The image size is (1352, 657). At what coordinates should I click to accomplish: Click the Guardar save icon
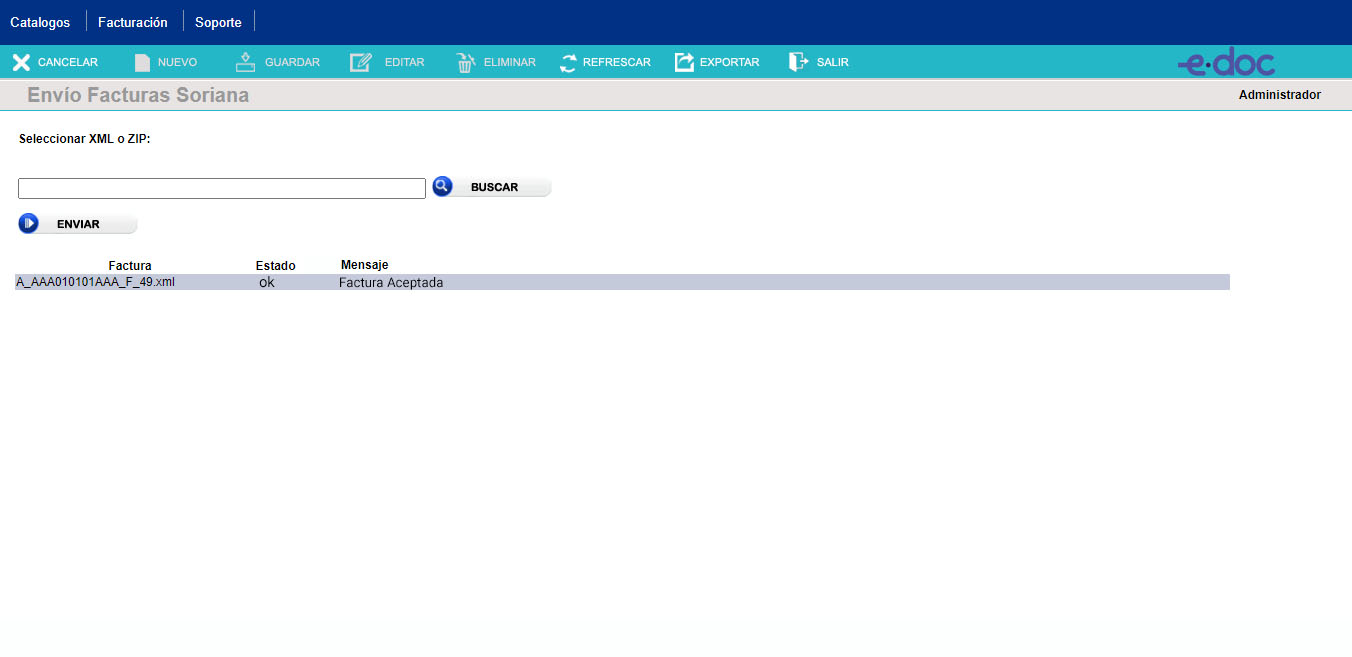click(246, 63)
